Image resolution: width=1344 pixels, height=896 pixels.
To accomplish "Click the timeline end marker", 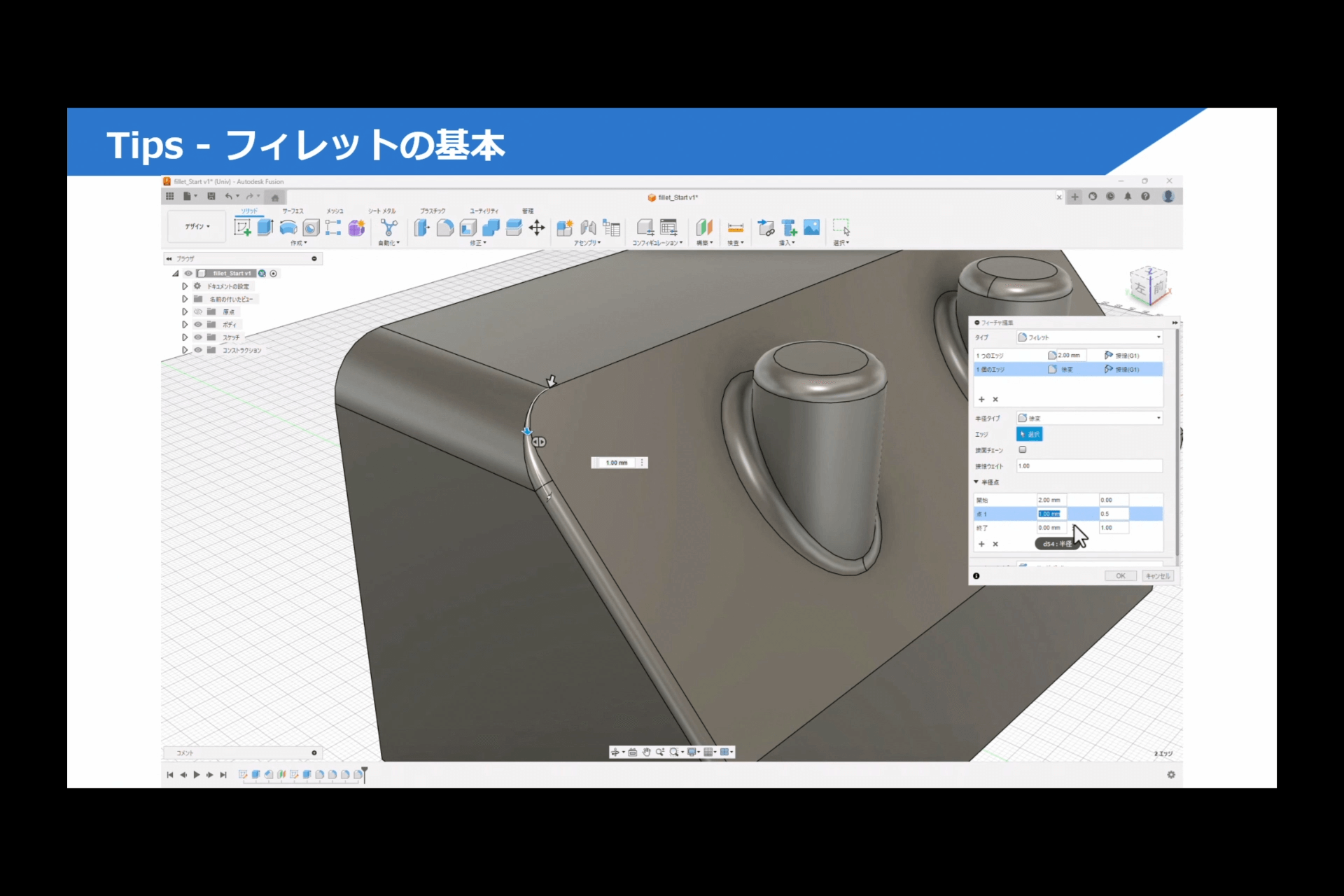I will click(x=364, y=773).
